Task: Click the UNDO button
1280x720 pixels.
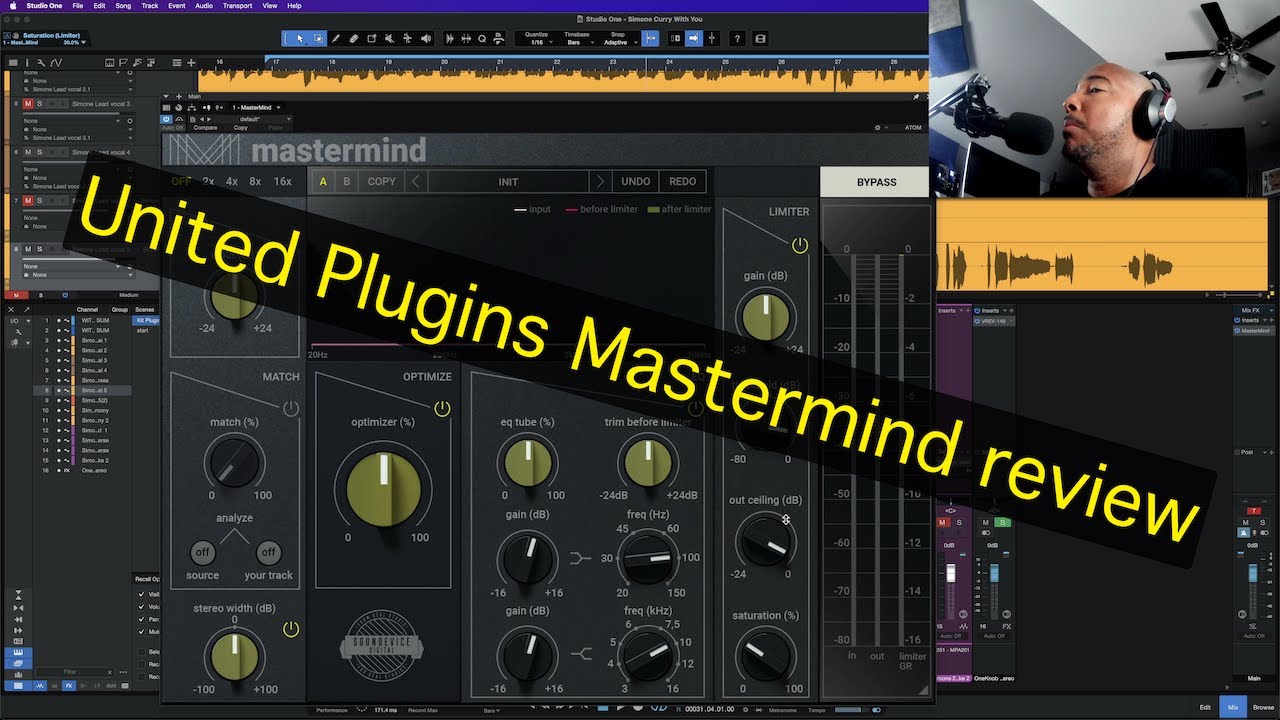Action: point(636,182)
